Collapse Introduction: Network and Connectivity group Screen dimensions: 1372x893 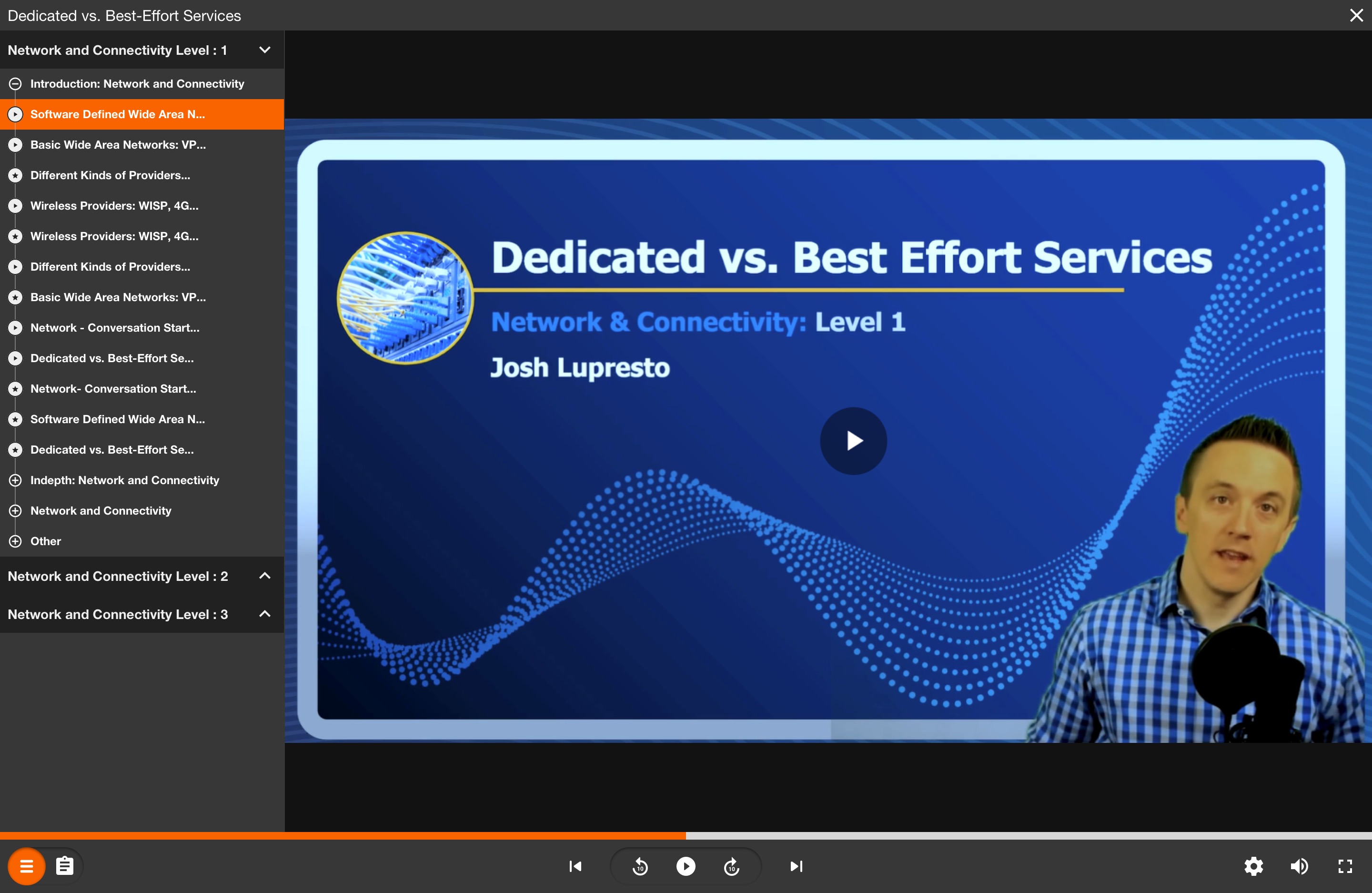coord(142,83)
